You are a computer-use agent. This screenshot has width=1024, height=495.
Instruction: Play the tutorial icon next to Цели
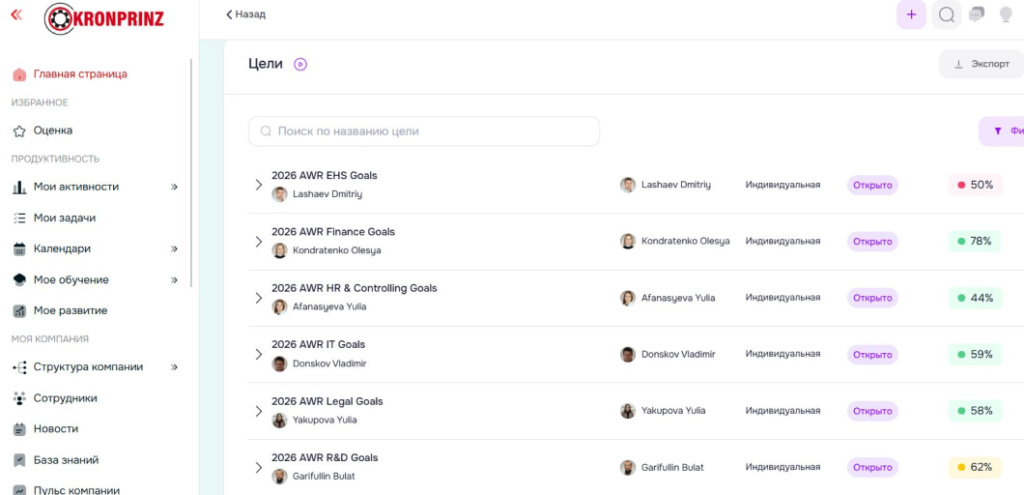(300, 64)
